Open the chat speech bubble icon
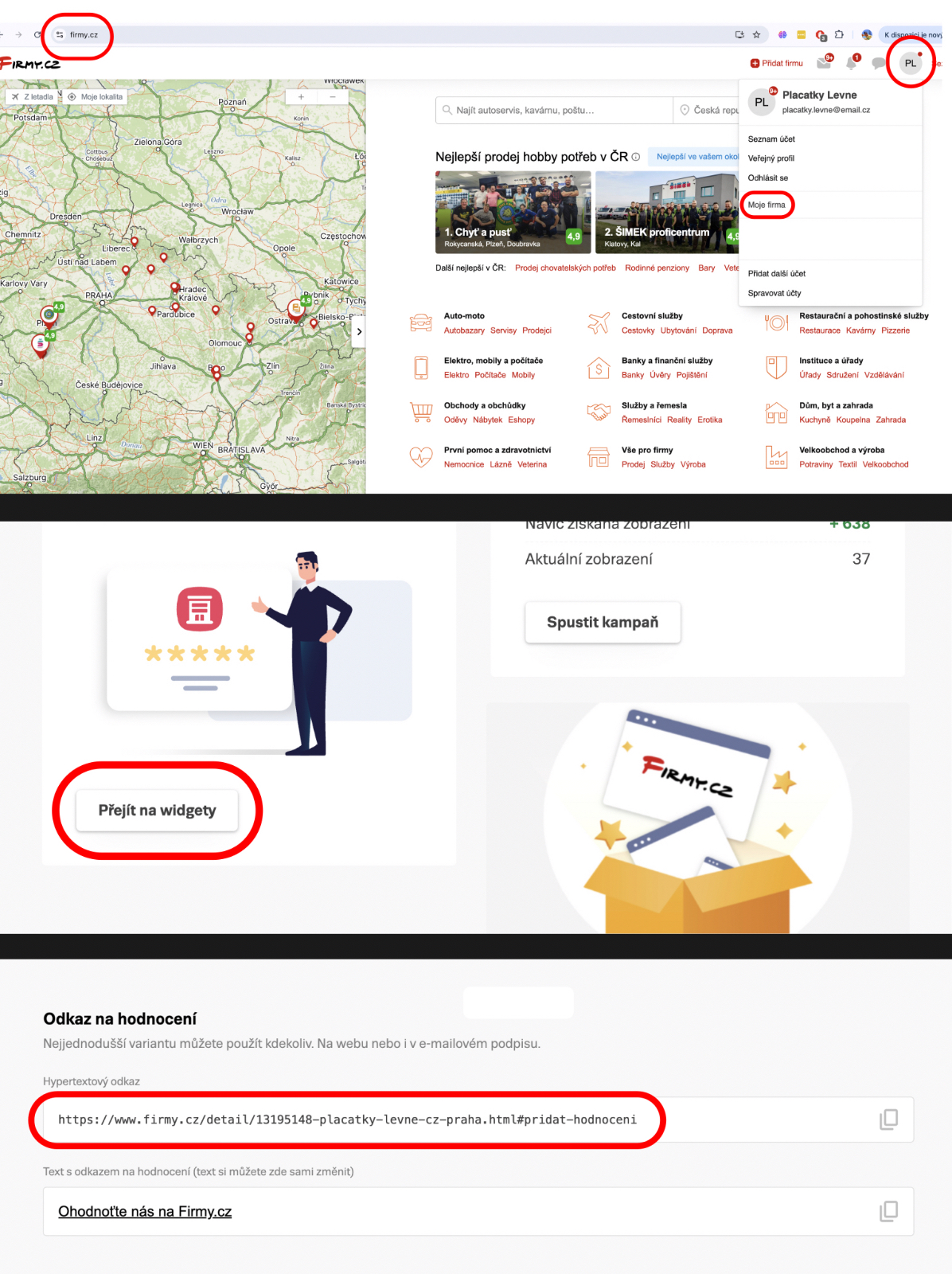This screenshot has height=1274, width=952. point(878,63)
